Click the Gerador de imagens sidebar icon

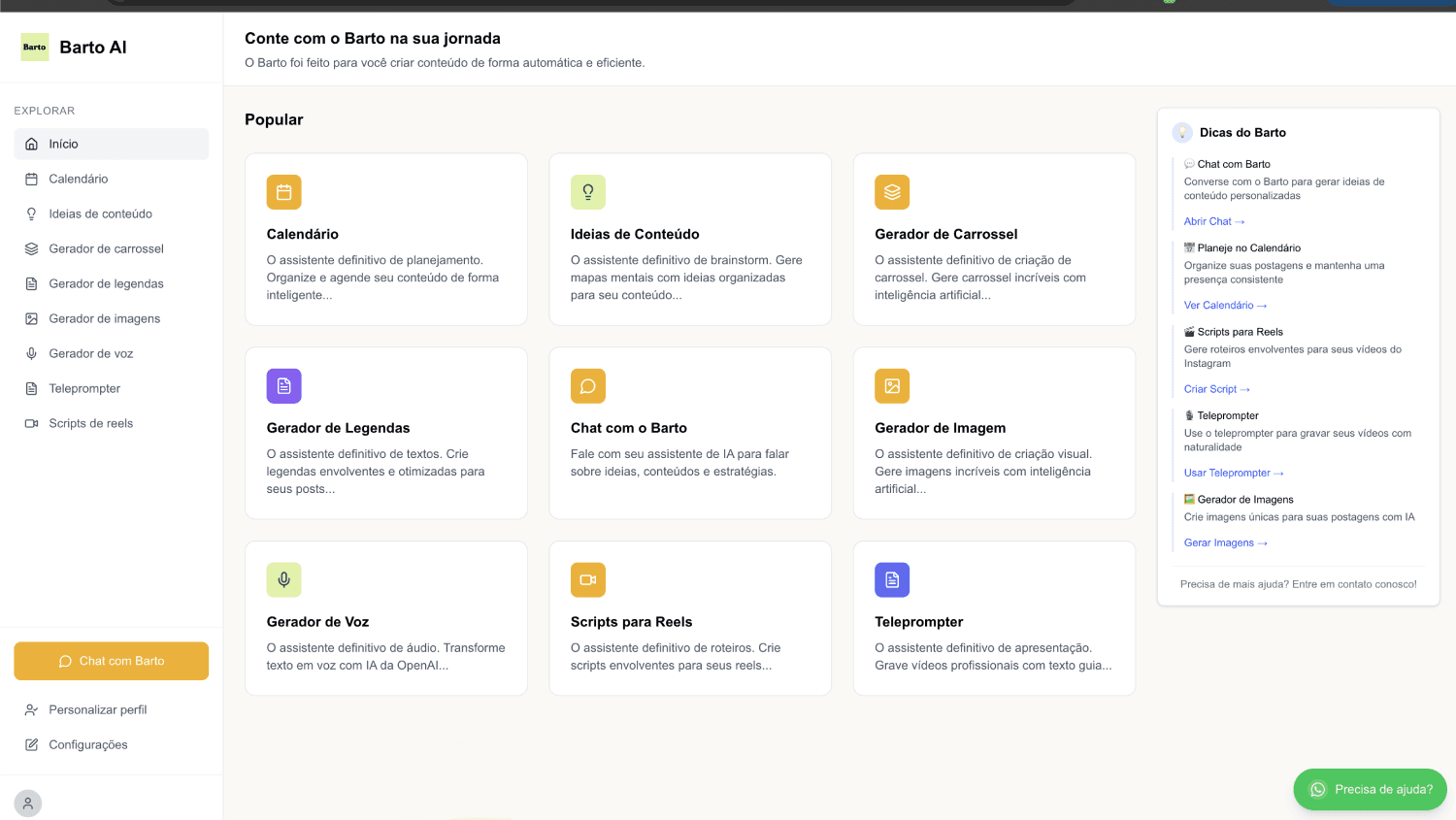(x=31, y=318)
